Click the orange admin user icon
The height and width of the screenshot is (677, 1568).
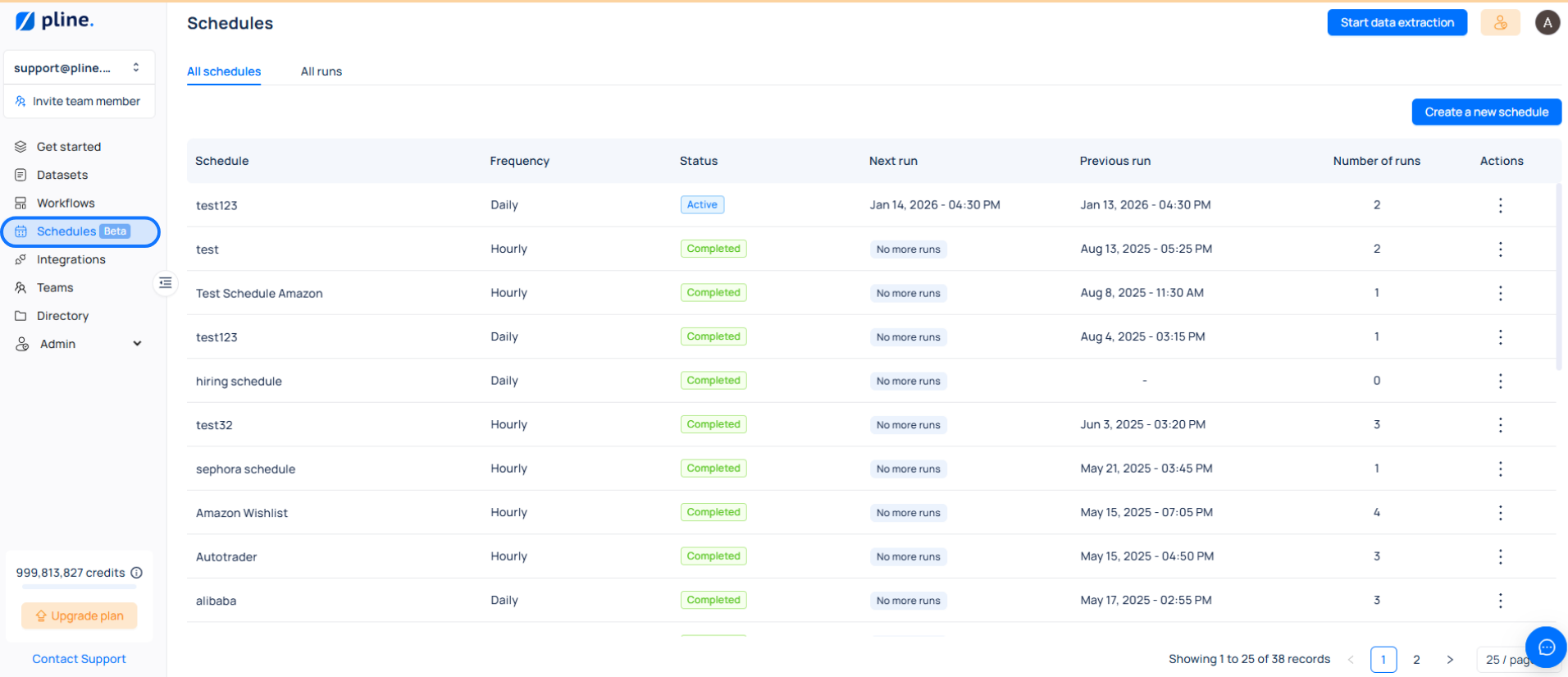coord(1500,23)
